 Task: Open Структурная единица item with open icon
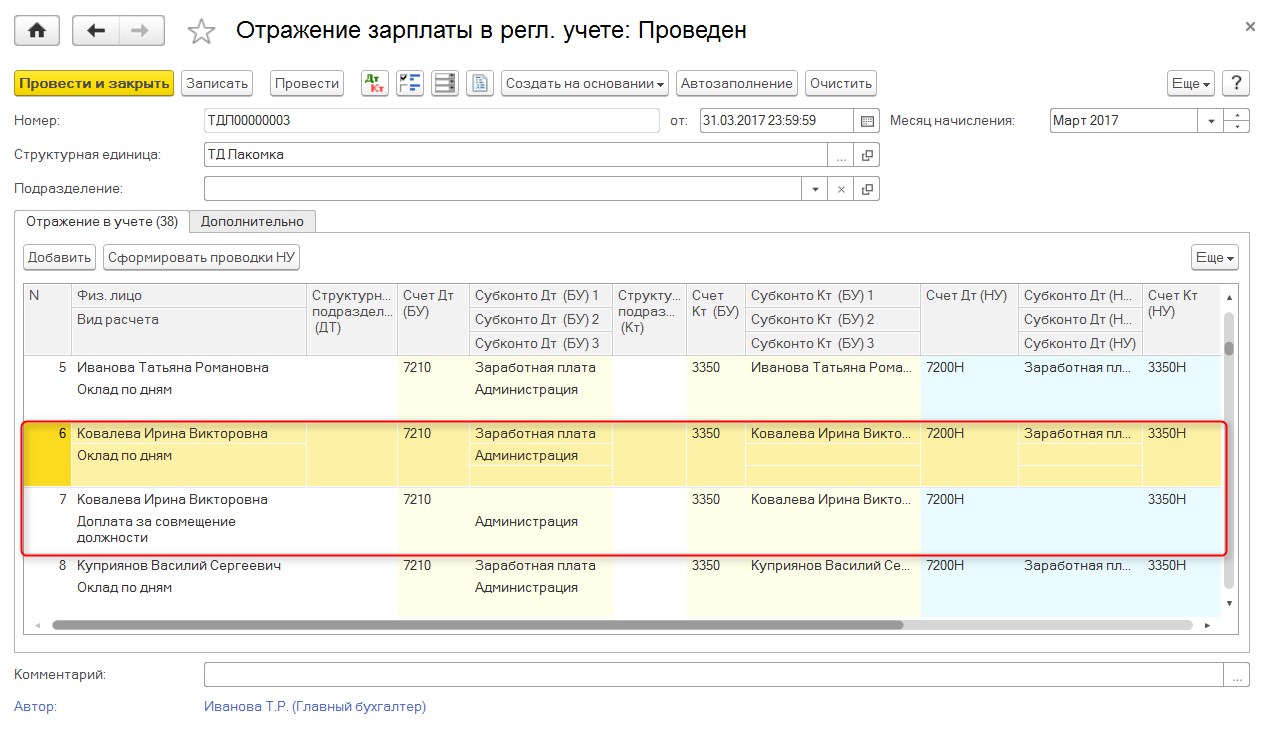867,155
